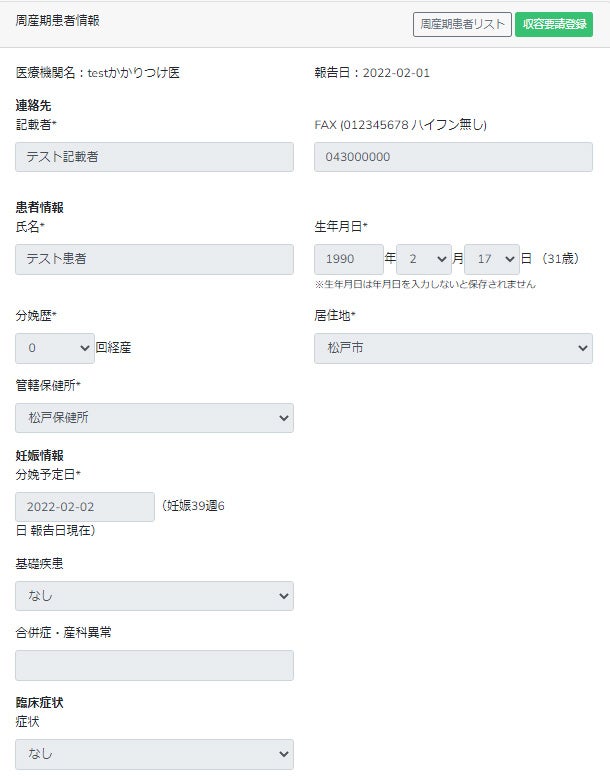Click the 報告日 date text
Viewport: 610px width, 779px height.
(372, 73)
